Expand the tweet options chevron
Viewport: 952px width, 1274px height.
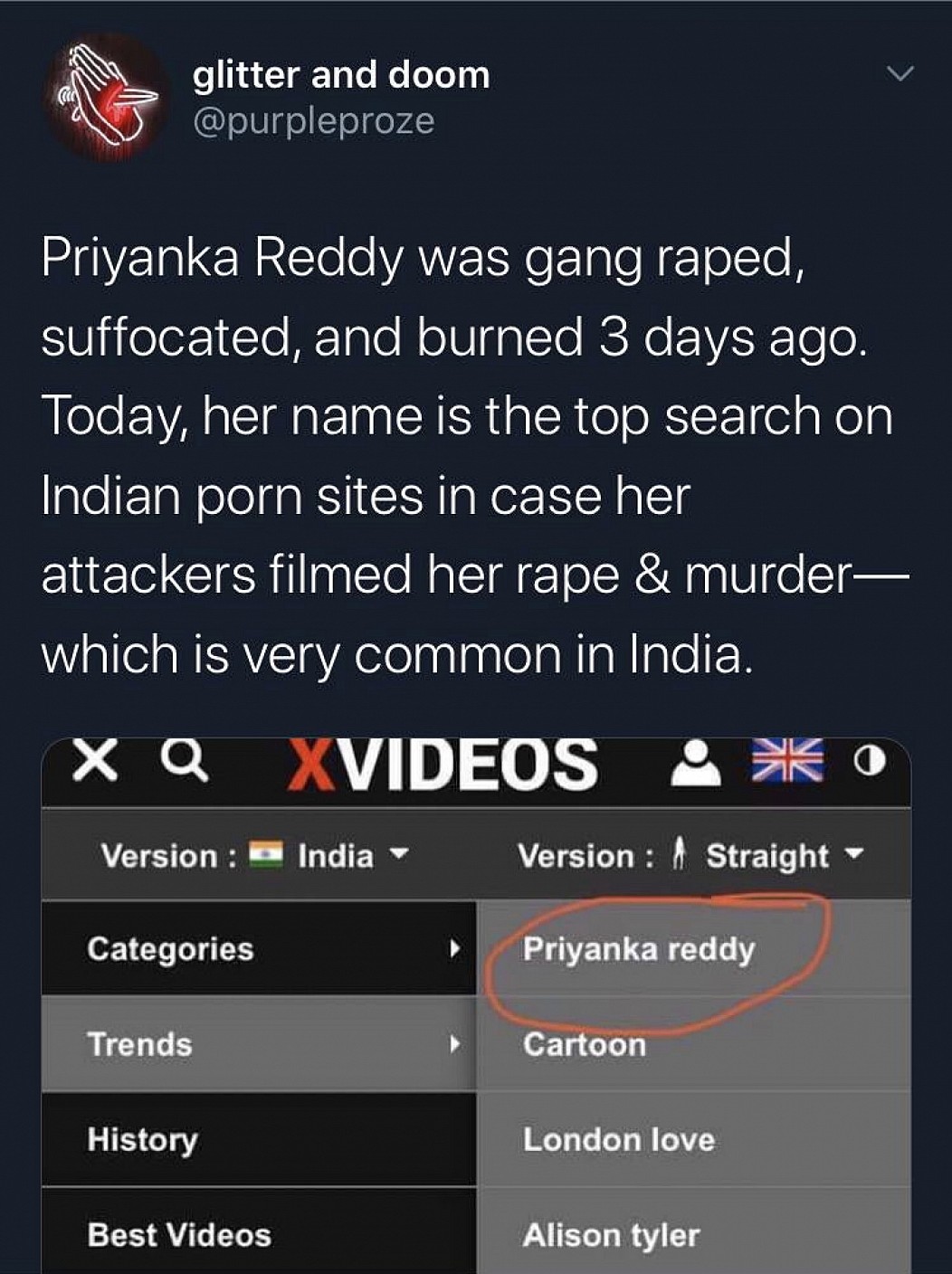pyautogui.click(x=900, y=74)
